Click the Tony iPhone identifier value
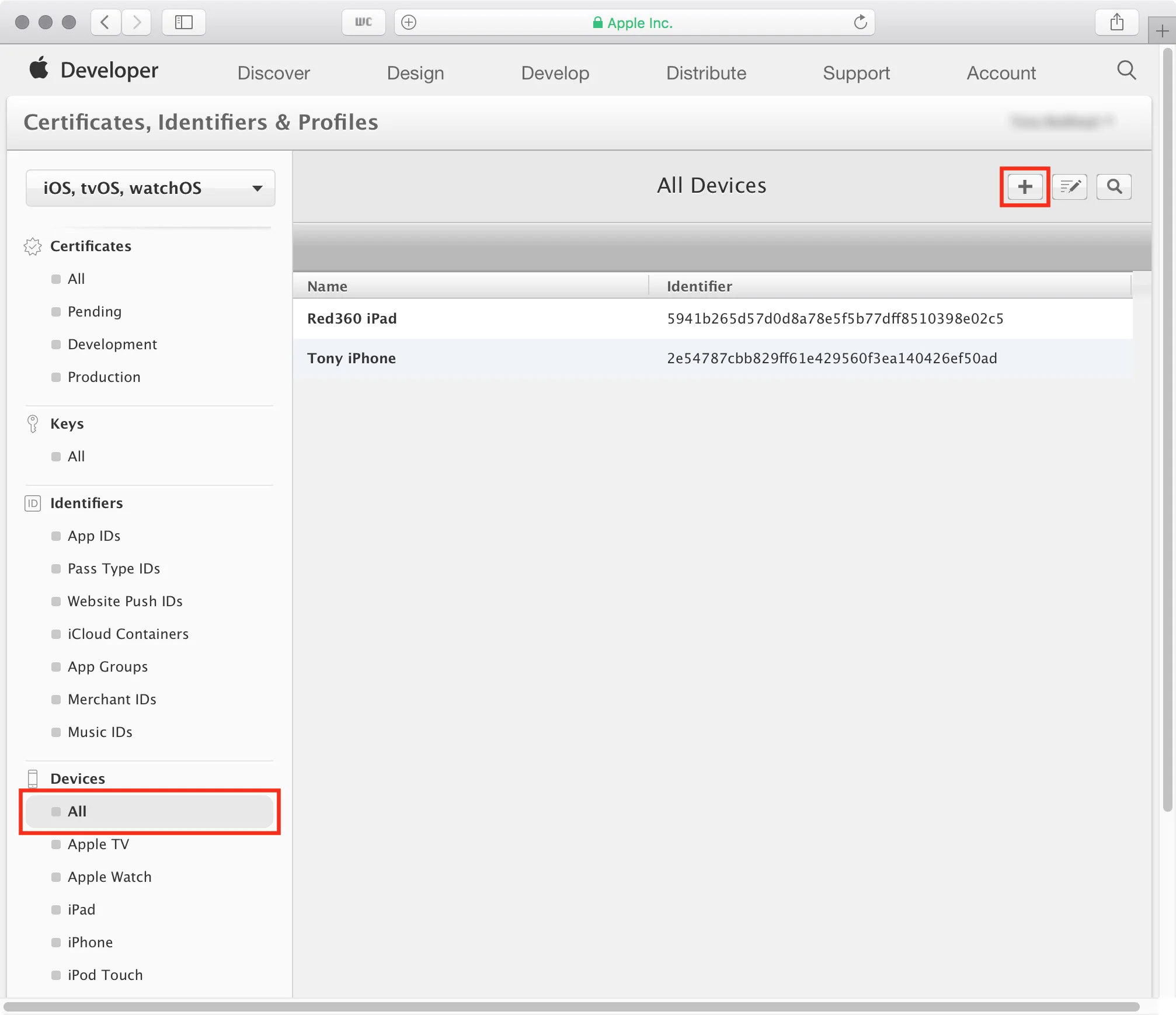The height and width of the screenshot is (1015, 1176). tap(832, 358)
